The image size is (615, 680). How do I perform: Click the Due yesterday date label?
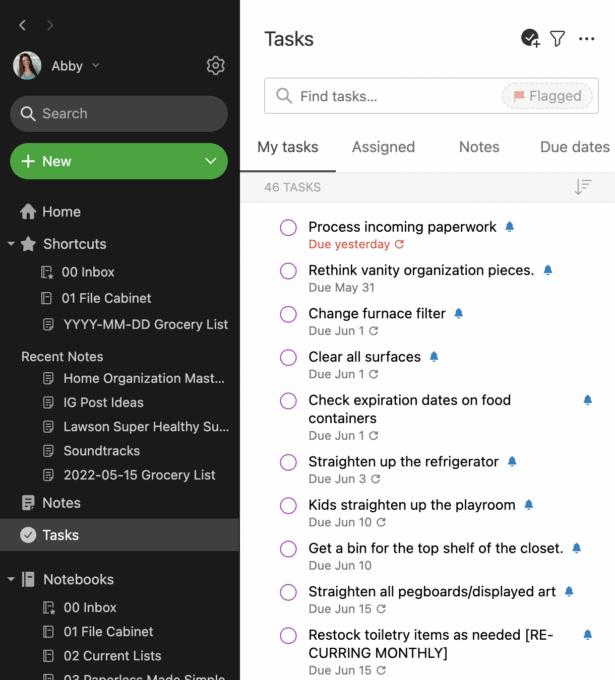pyautogui.click(x=349, y=245)
